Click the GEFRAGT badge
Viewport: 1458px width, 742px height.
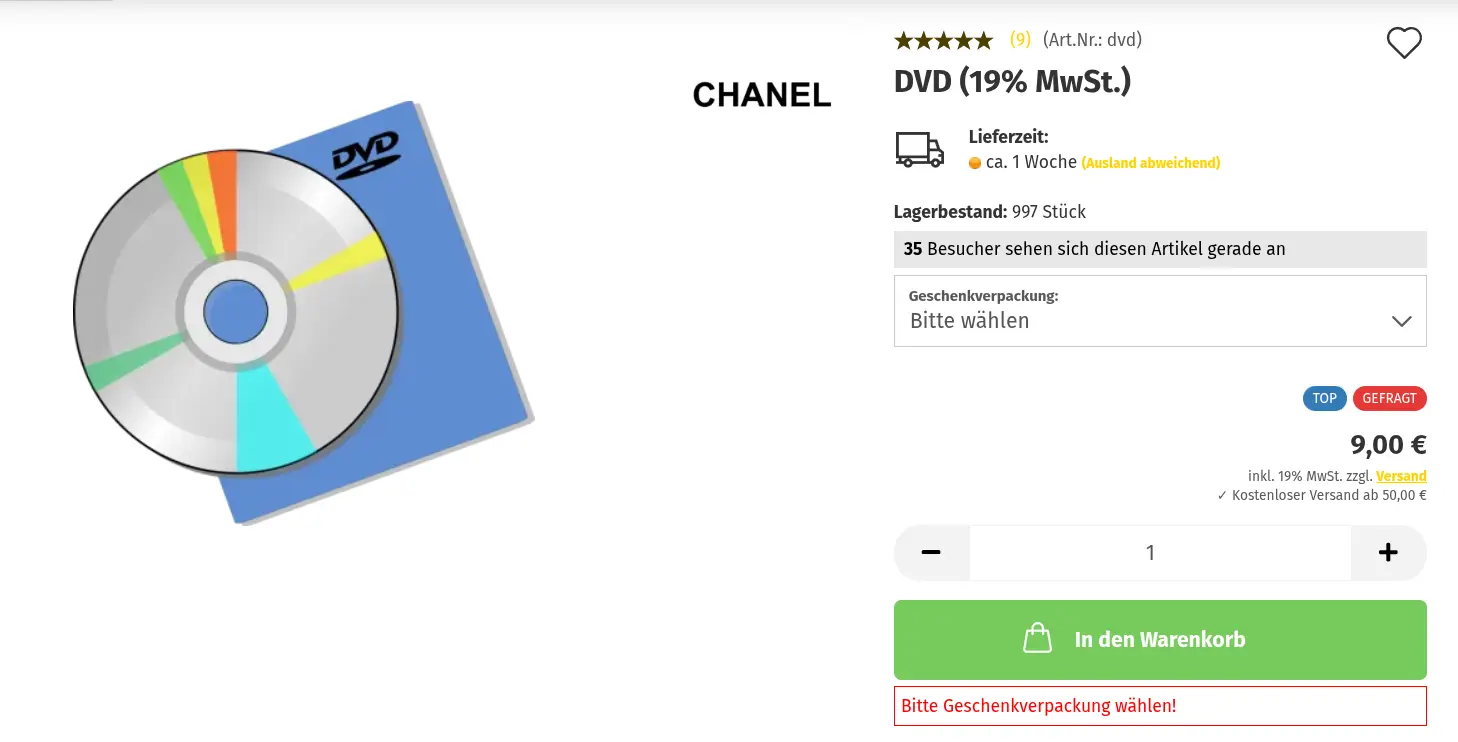1390,398
